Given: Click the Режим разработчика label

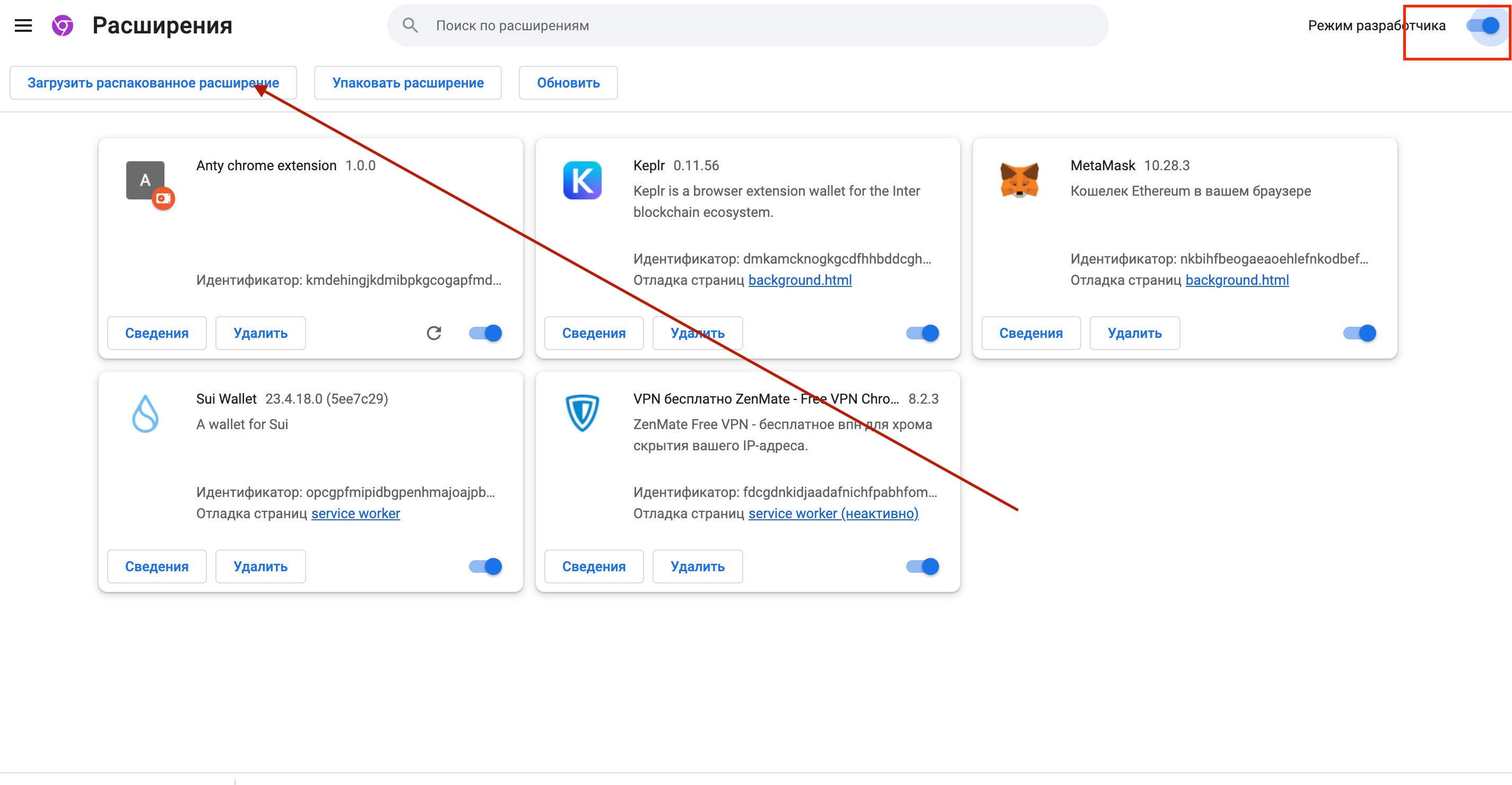Looking at the screenshot, I should click(x=1376, y=25).
